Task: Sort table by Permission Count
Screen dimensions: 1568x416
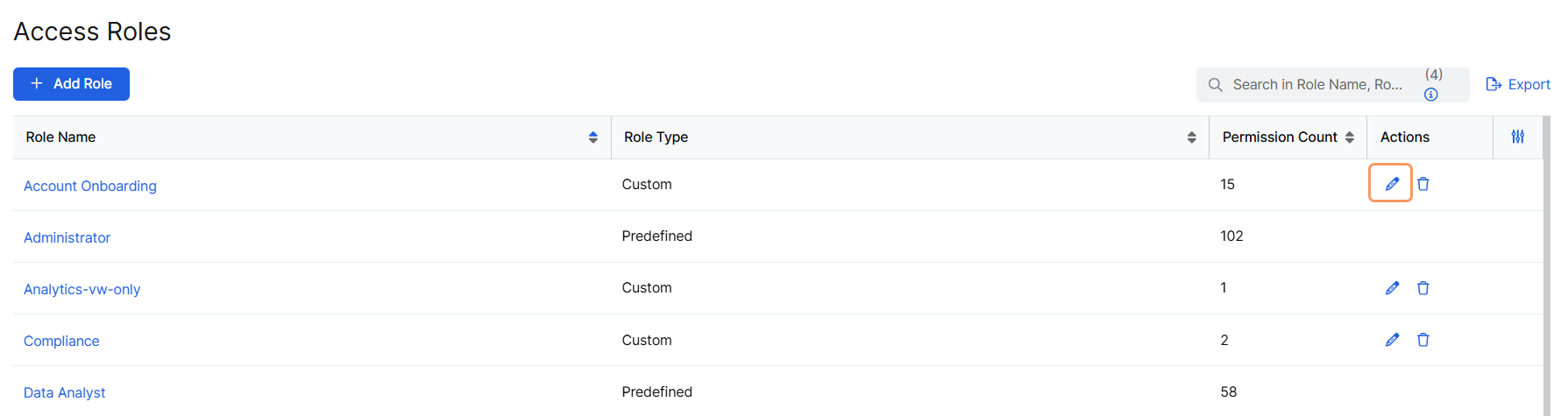Action: pyautogui.click(x=1350, y=137)
